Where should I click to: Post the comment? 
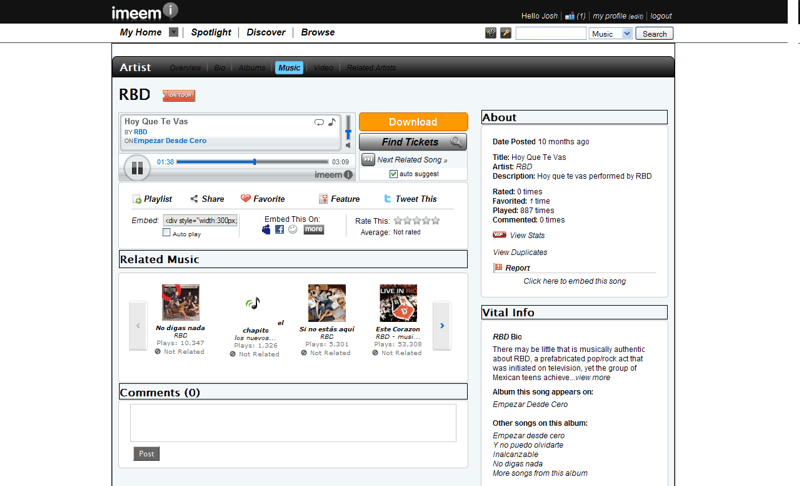pyautogui.click(x=146, y=454)
